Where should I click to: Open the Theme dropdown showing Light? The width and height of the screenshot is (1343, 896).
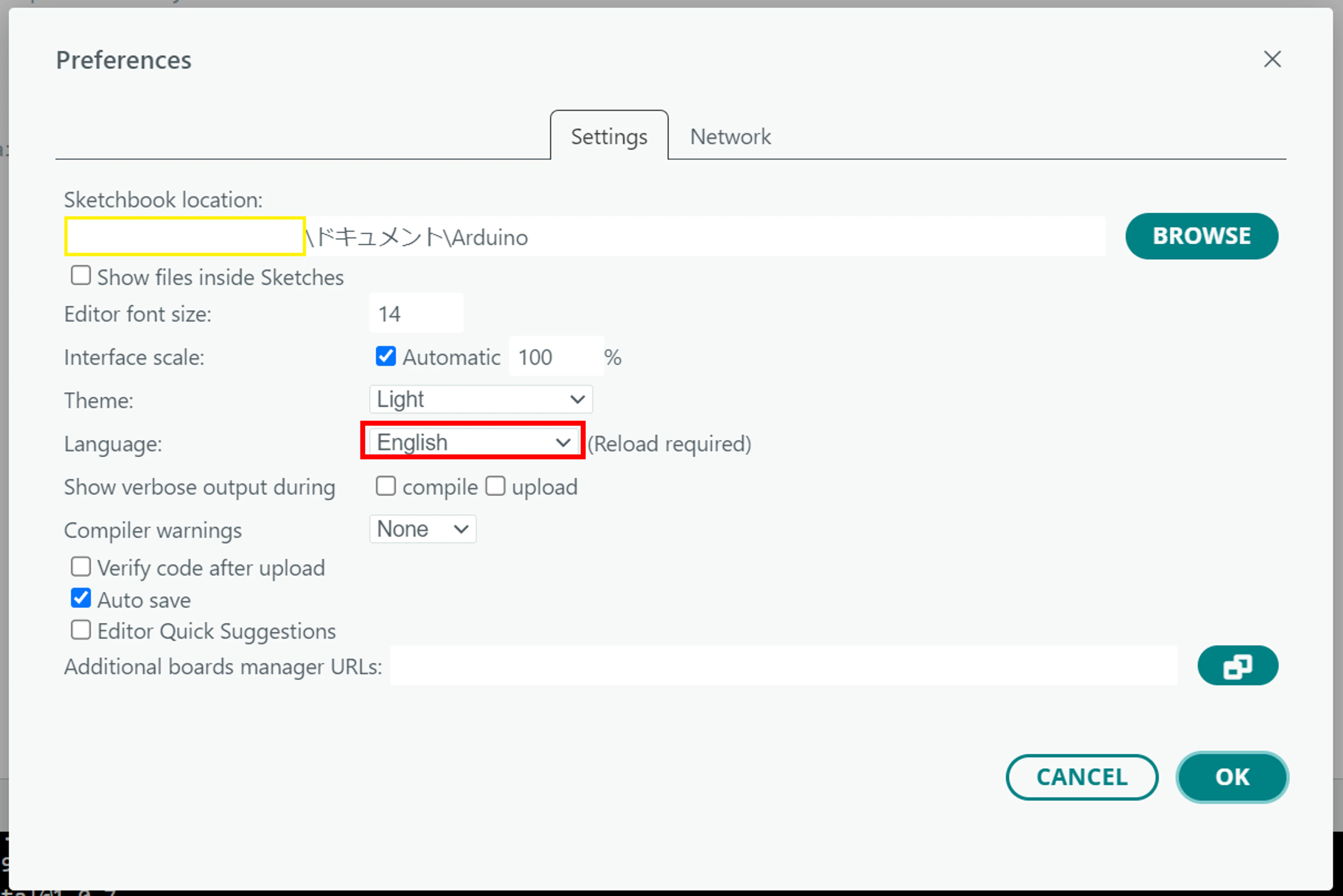coord(481,399)
